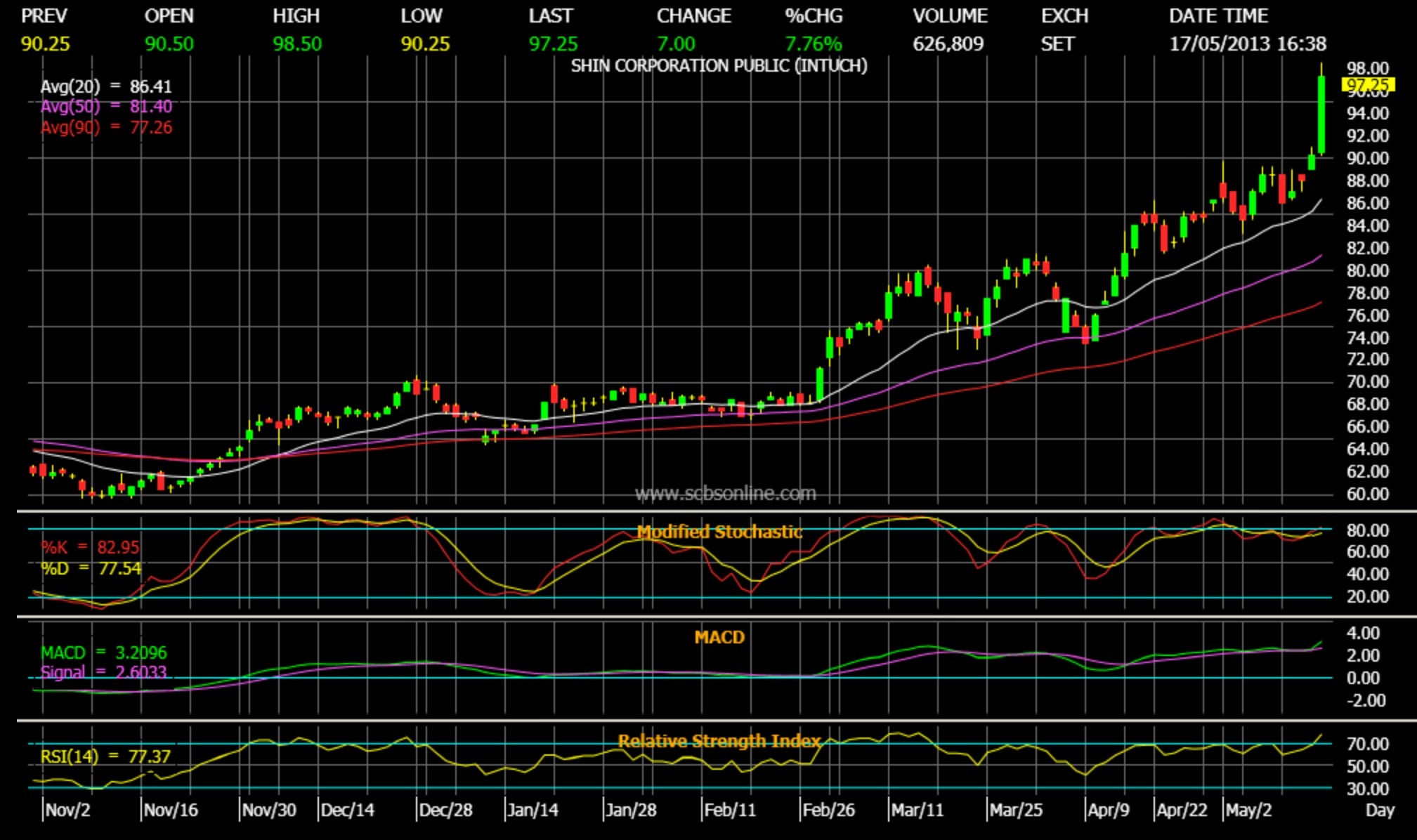This screenshot has width=1417, height=840.
Task: Click the 80.00 price axis label
Action: coord(1367,270)
